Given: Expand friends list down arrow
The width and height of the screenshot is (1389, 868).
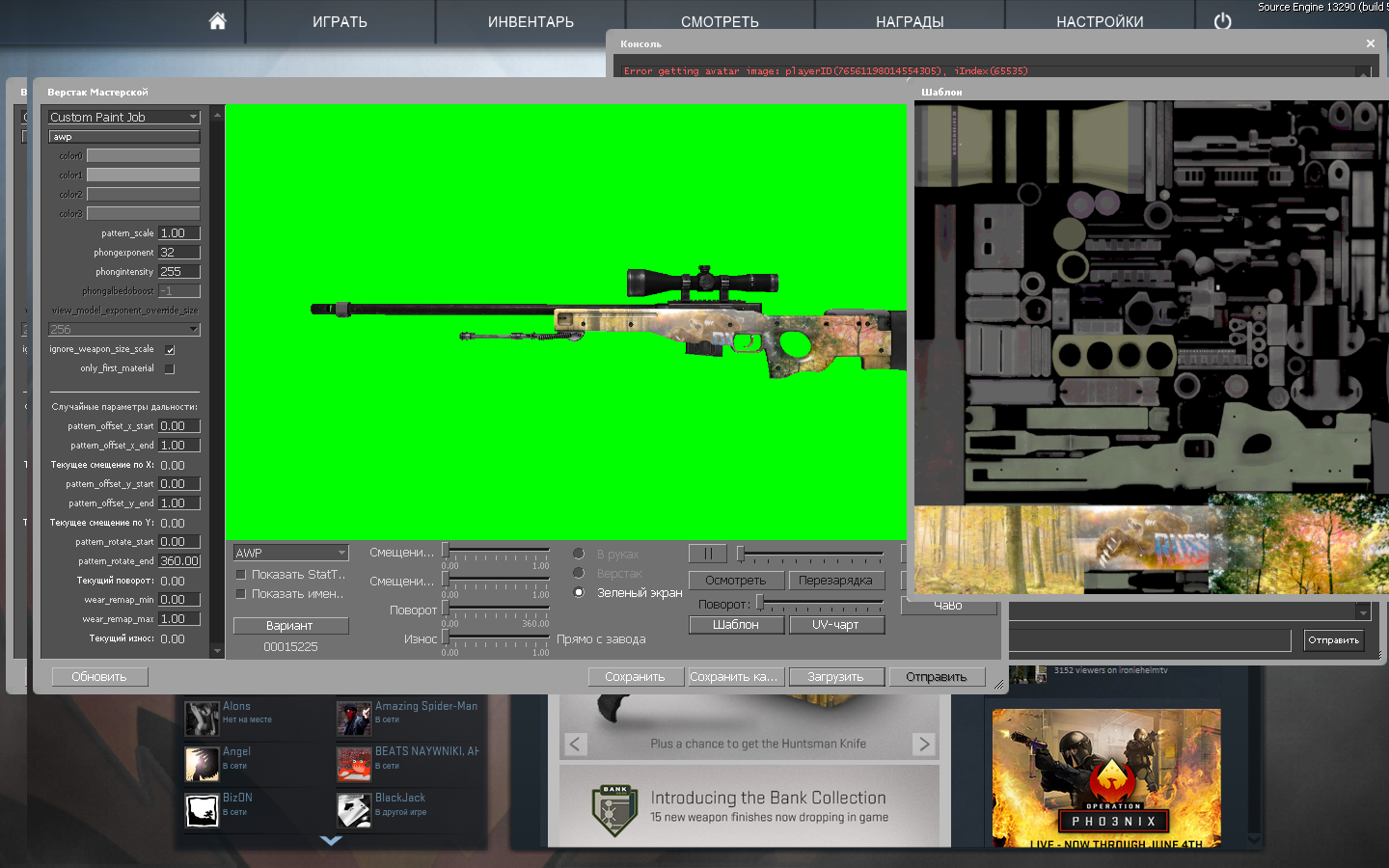Looking at the screenshot, I should 331,841.
